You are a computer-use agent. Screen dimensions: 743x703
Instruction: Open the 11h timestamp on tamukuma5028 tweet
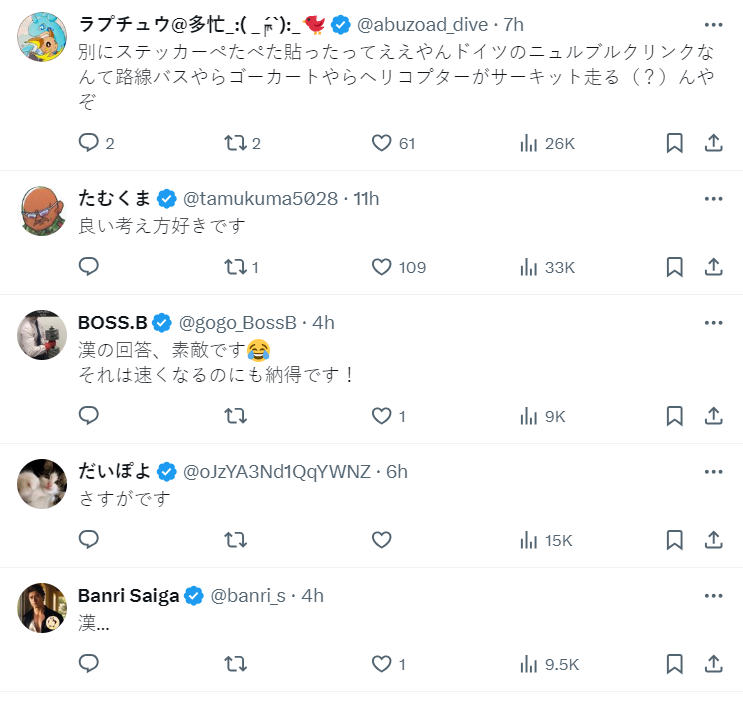366,198
